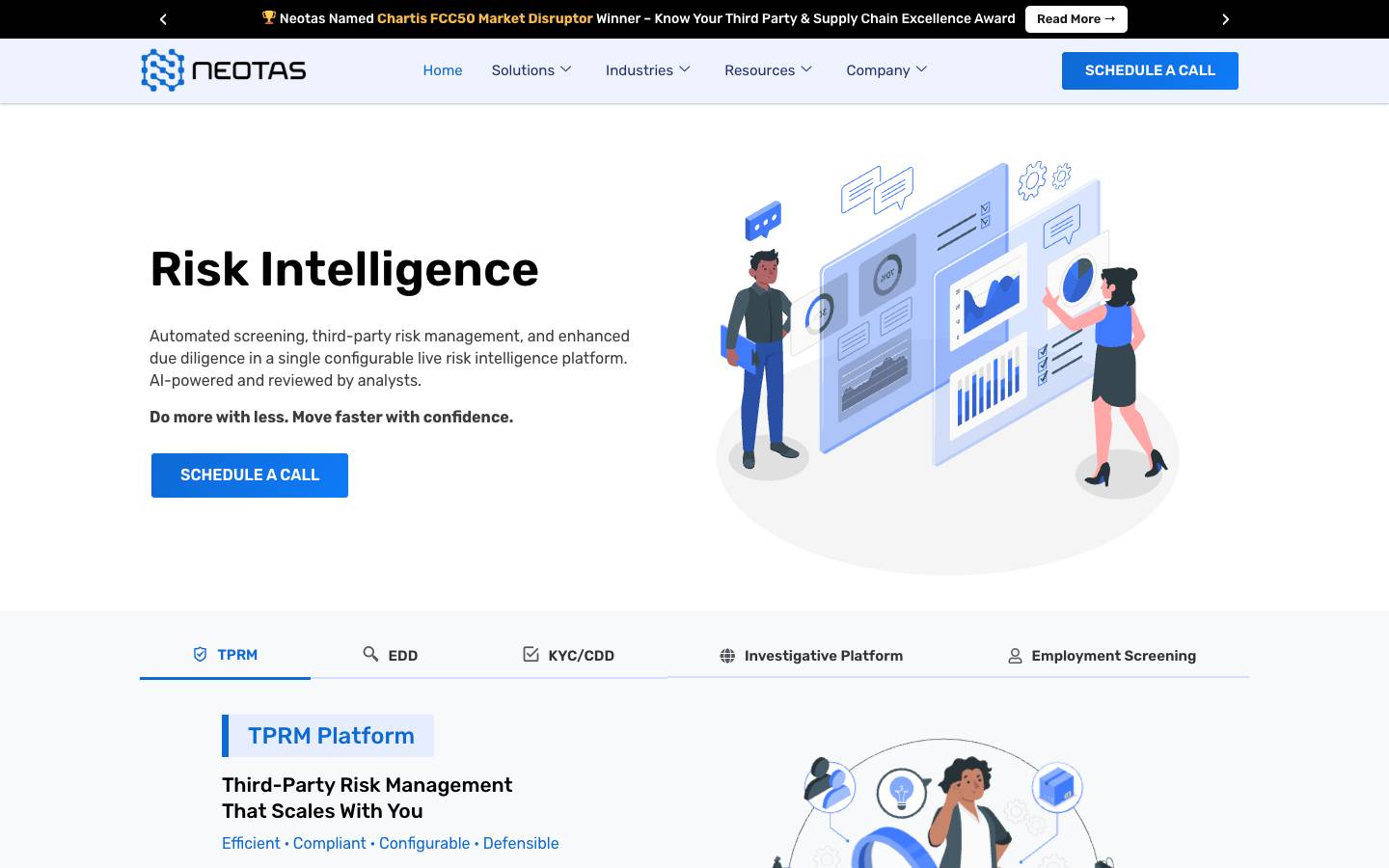Select the TPRM tab
The image size is (1389, 868).
click(x=225, y=655)
